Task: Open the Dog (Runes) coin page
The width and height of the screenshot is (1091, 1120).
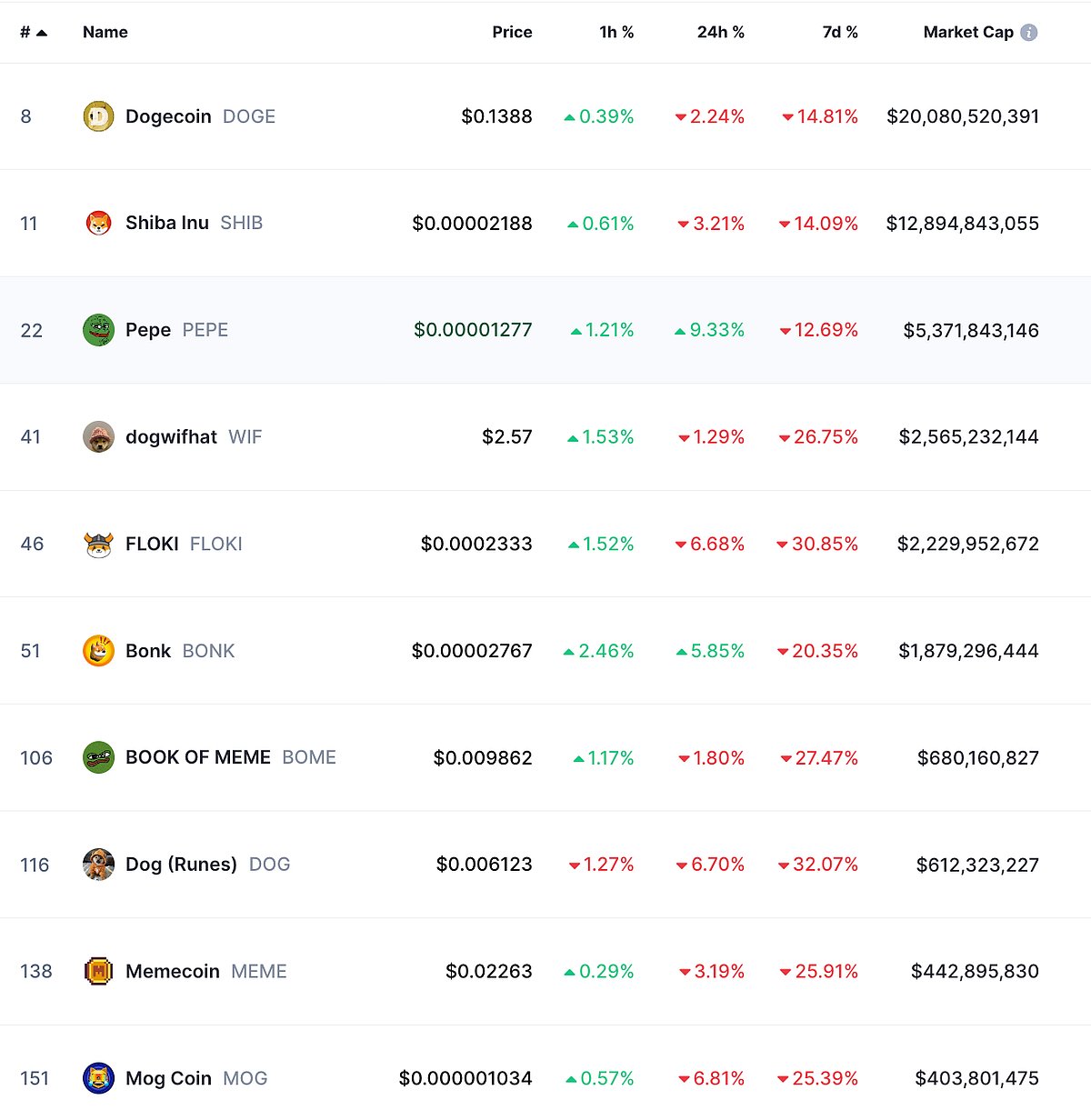Action: pyautogui.click(x=181, y=865)
